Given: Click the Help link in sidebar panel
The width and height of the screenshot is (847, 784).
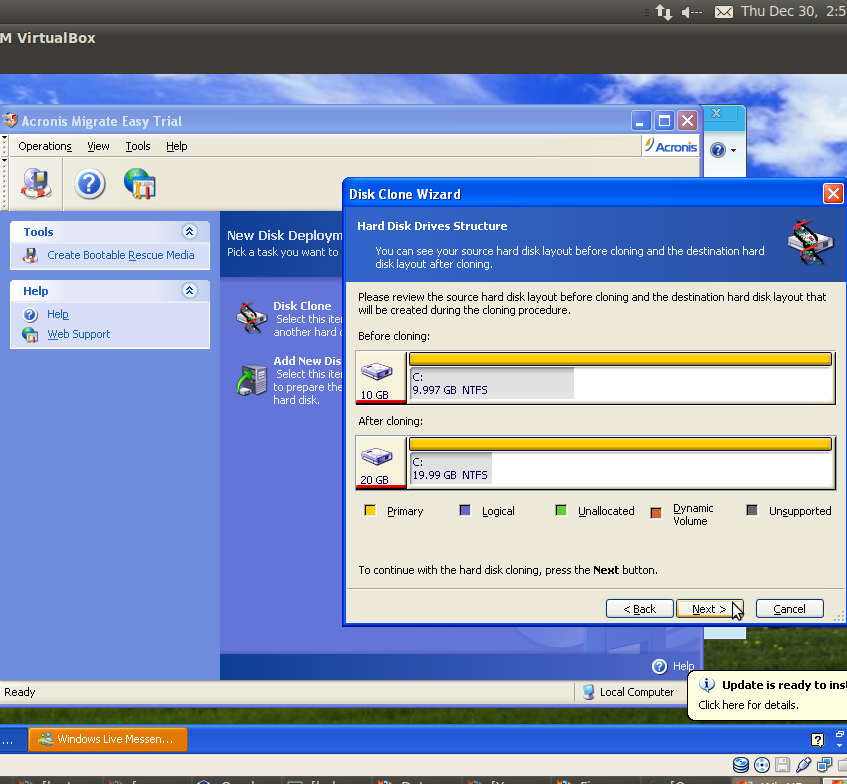Looking at the screenshot, I should (x=58, y=314).
